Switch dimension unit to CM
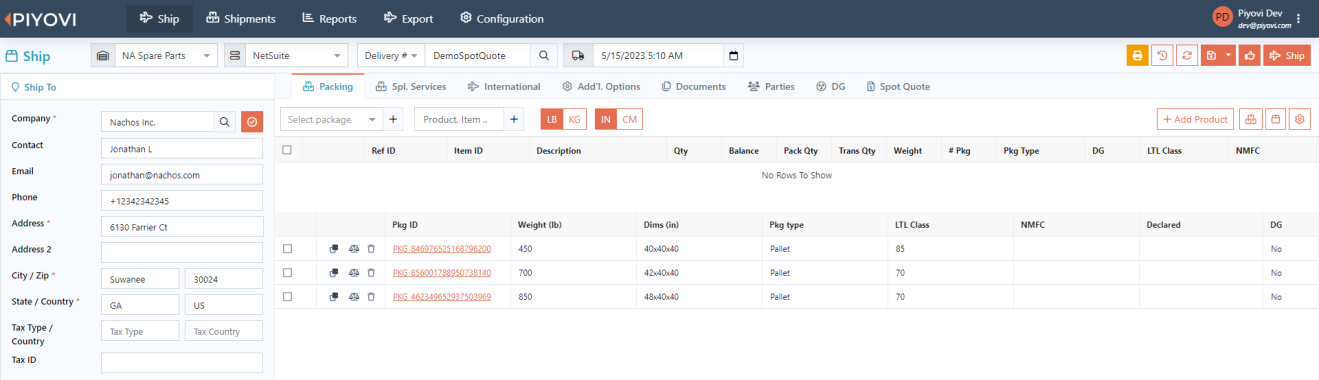 coord(630,119)
